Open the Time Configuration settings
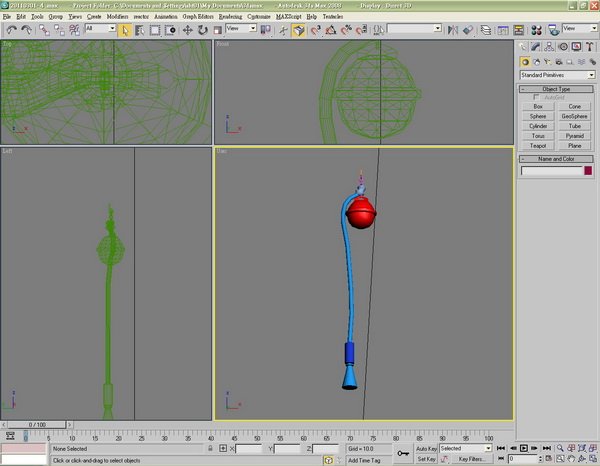The height and width of the screenshot is (466, 600). click(548, 458)
